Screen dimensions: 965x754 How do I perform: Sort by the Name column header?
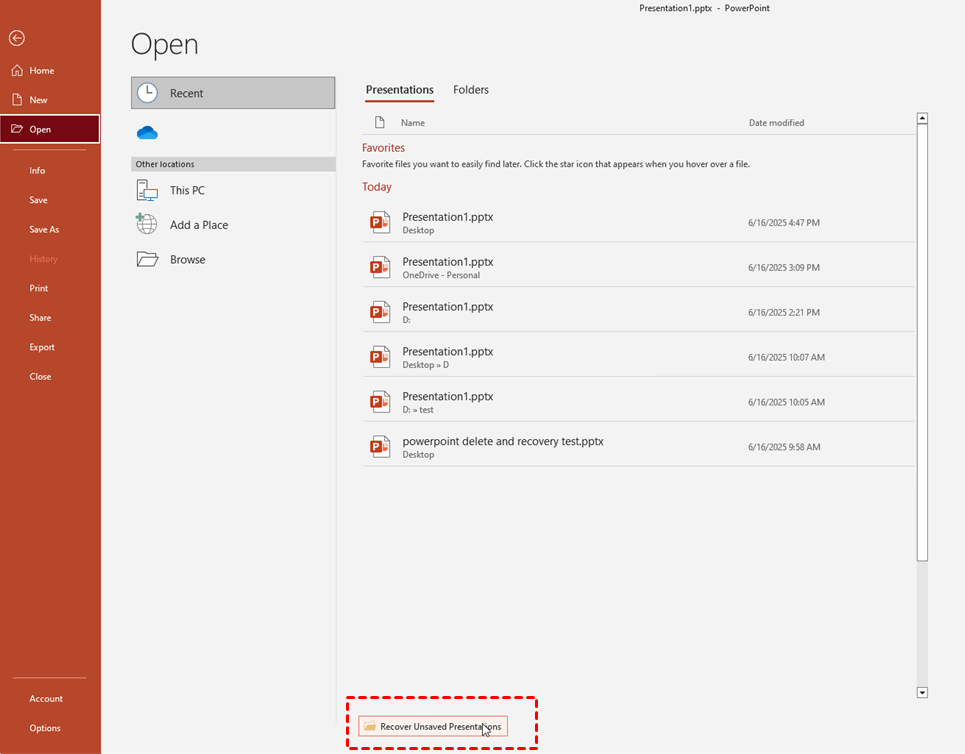[413, 122]
